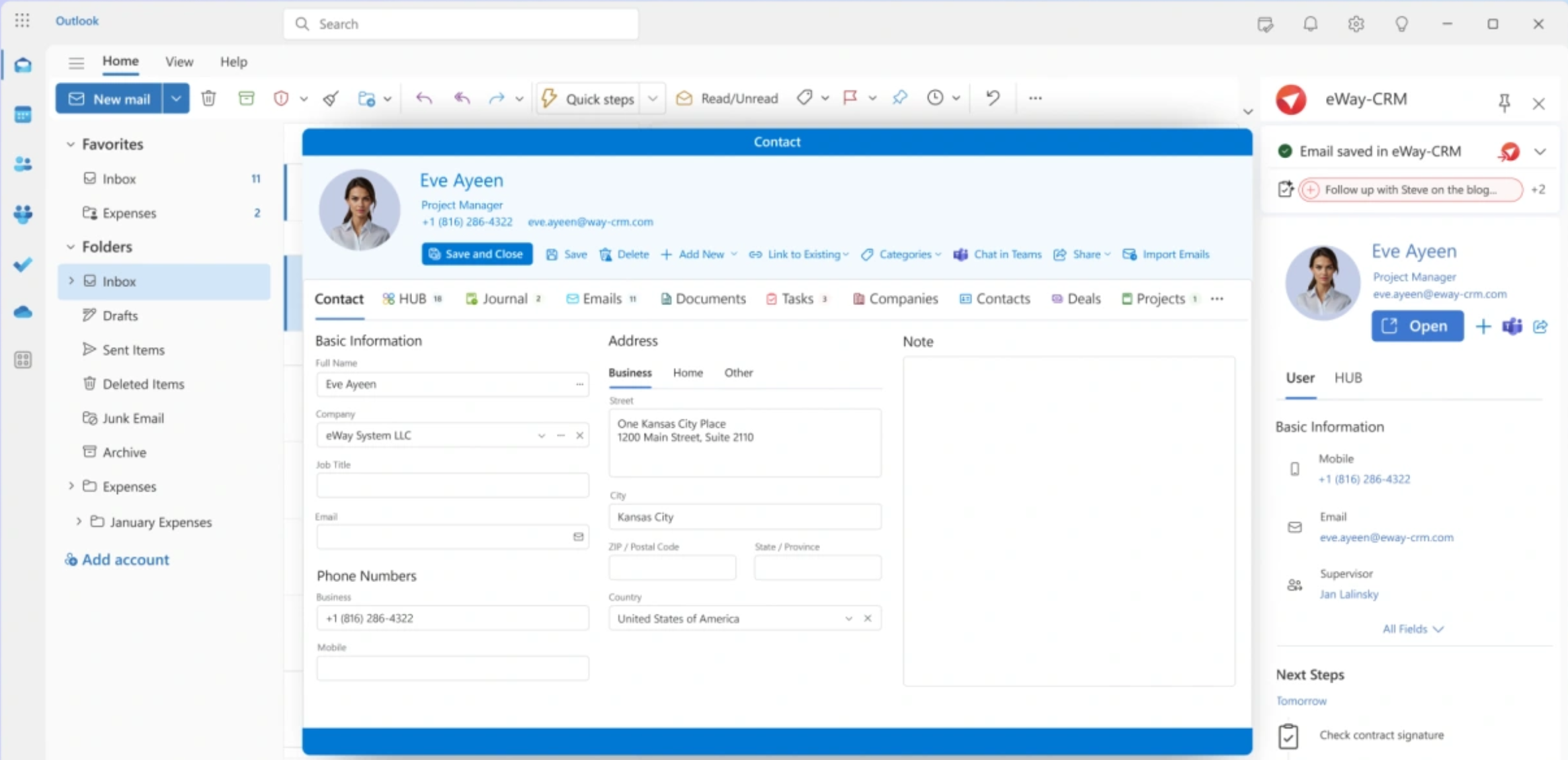Toggle the hamburger navigation pane icon
Image resolution: width=1568 pixels, height=760 pixels.
point(76,62)
